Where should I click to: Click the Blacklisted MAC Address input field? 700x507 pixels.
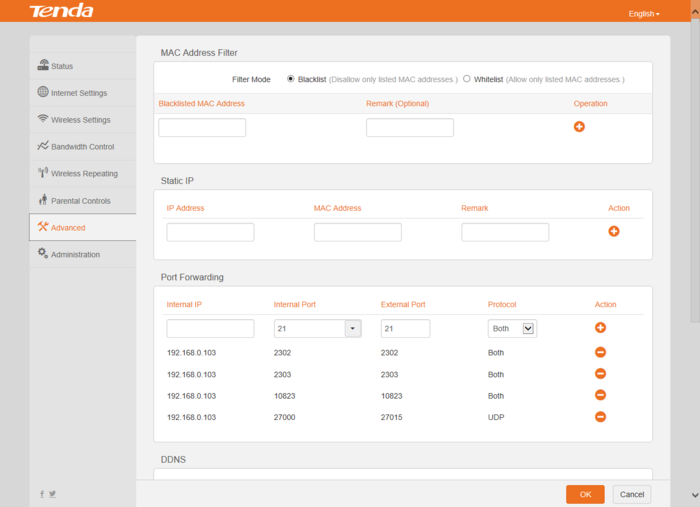tap(202, 128)
